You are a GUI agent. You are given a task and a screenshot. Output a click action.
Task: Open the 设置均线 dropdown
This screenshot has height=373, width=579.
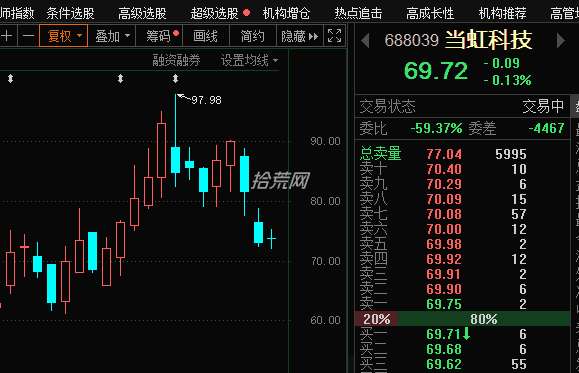[x=249, y=60]
